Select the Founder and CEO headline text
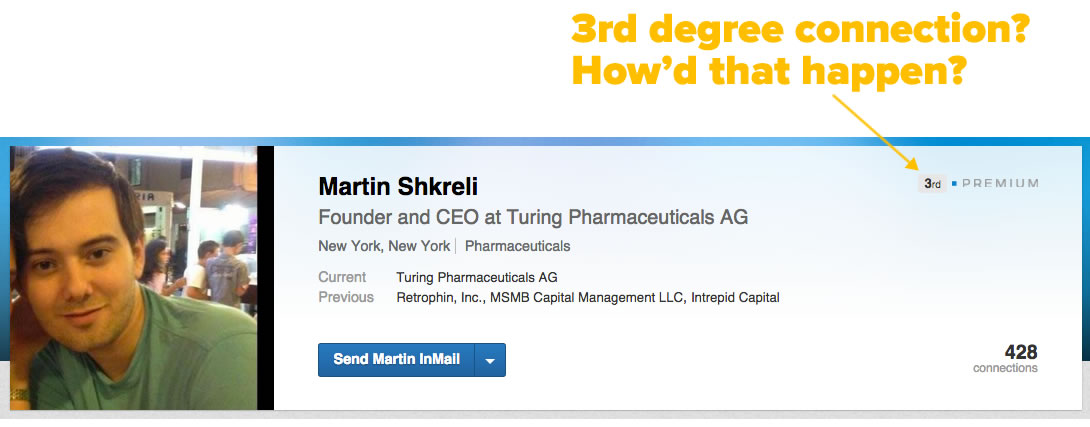The height and width of the screenshot is (427, 1090). (x=533, y=217)
